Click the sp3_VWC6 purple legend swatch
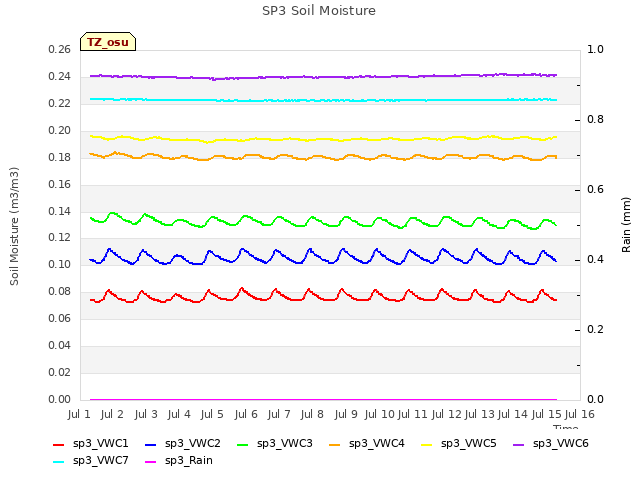Screen dimensions: 640x480 pyautogui.click(x=518, y=445)
